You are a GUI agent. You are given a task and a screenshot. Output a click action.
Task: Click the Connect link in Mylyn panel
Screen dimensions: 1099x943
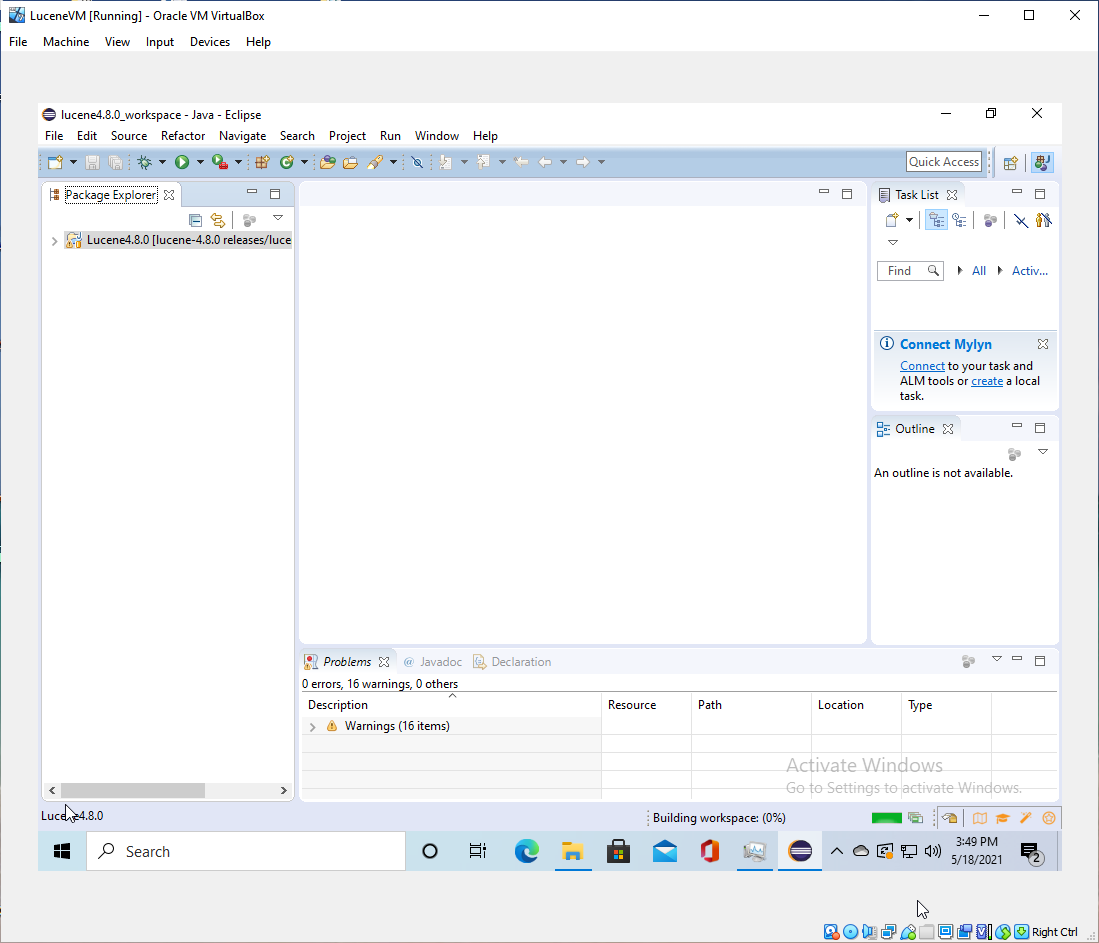pyautogui.click(x=922, y=366)
